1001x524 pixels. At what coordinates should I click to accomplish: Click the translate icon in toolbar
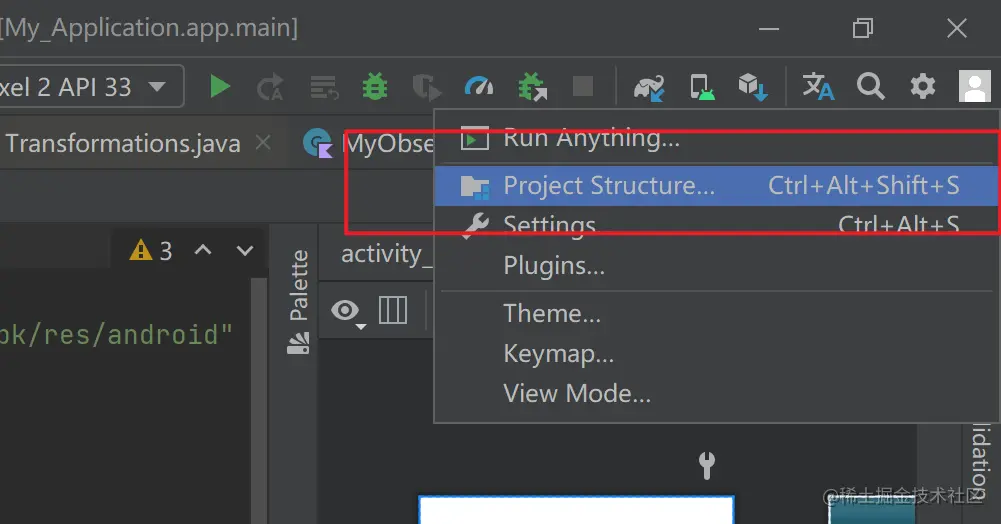pyautogui.click(x=818, y=86)
